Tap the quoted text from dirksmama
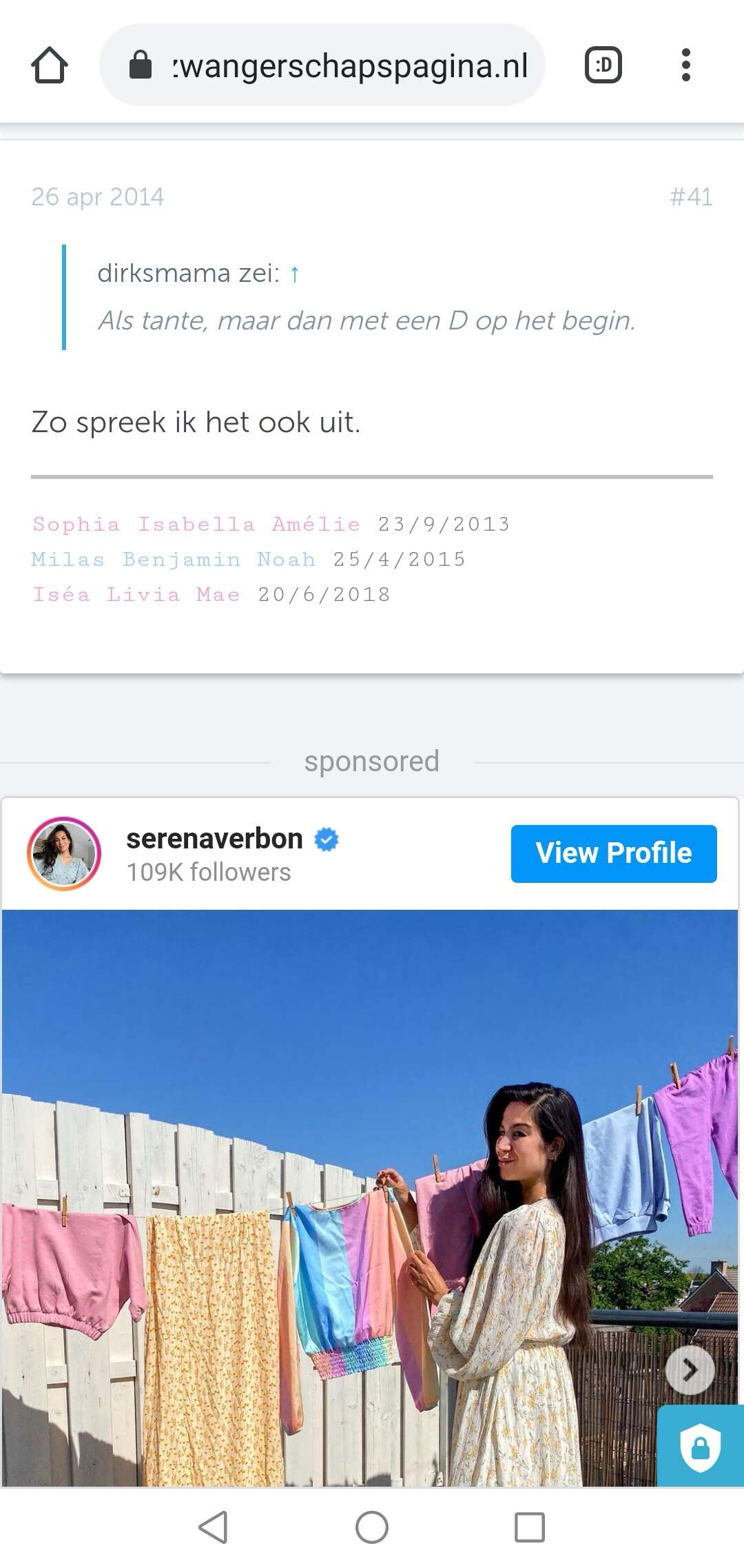 click(x=366, y=320)
